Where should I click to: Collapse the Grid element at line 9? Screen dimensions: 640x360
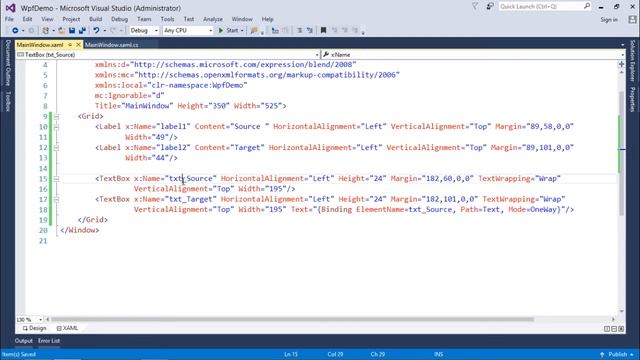click(x=56, y=117)
